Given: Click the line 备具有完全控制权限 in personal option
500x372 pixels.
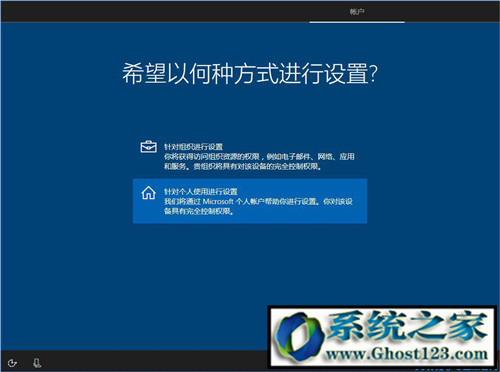Looking at the screenshot, I should pos(198,211).
